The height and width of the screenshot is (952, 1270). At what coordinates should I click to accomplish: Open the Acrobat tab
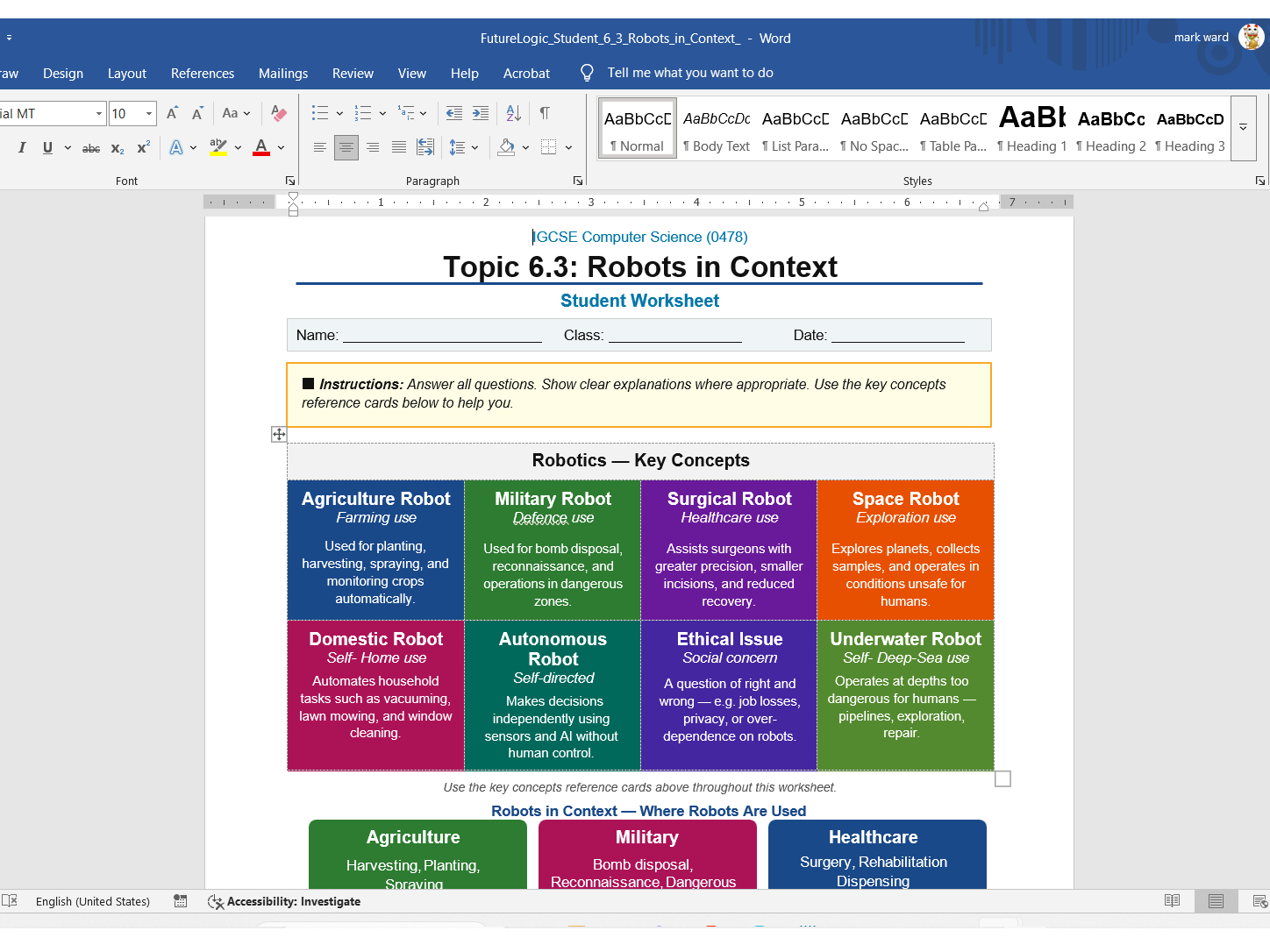(x=526, y=74)
